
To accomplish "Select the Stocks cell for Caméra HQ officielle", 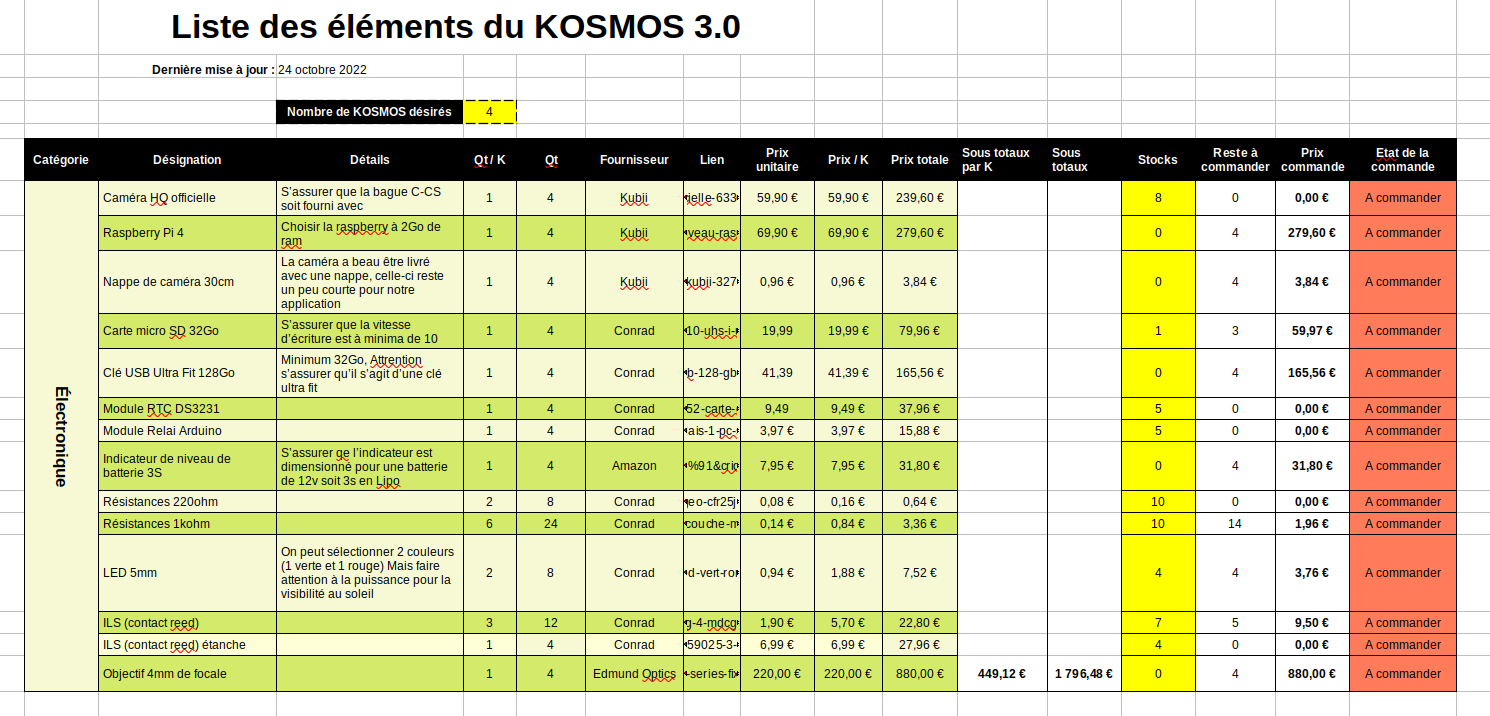I will pyautogui.click(x=1158, y=198).
